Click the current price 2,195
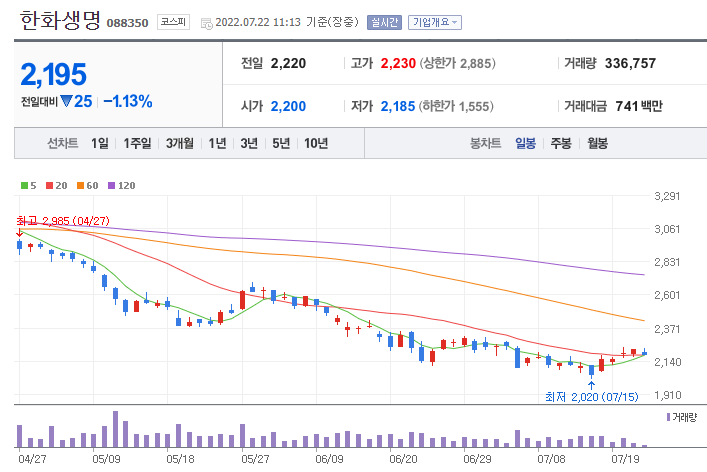The image size is (707, 472). pyautogui.click(x=53, y=75)
